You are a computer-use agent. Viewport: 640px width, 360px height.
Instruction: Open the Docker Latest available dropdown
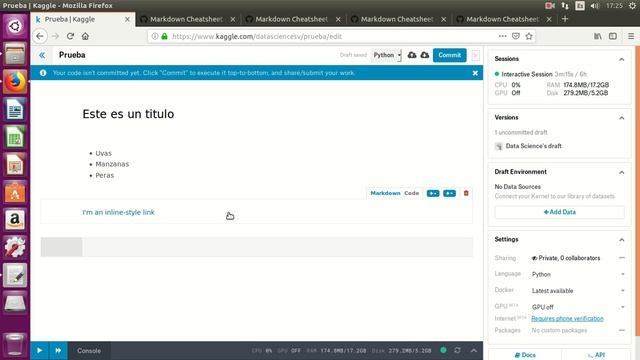pos(578,291)
